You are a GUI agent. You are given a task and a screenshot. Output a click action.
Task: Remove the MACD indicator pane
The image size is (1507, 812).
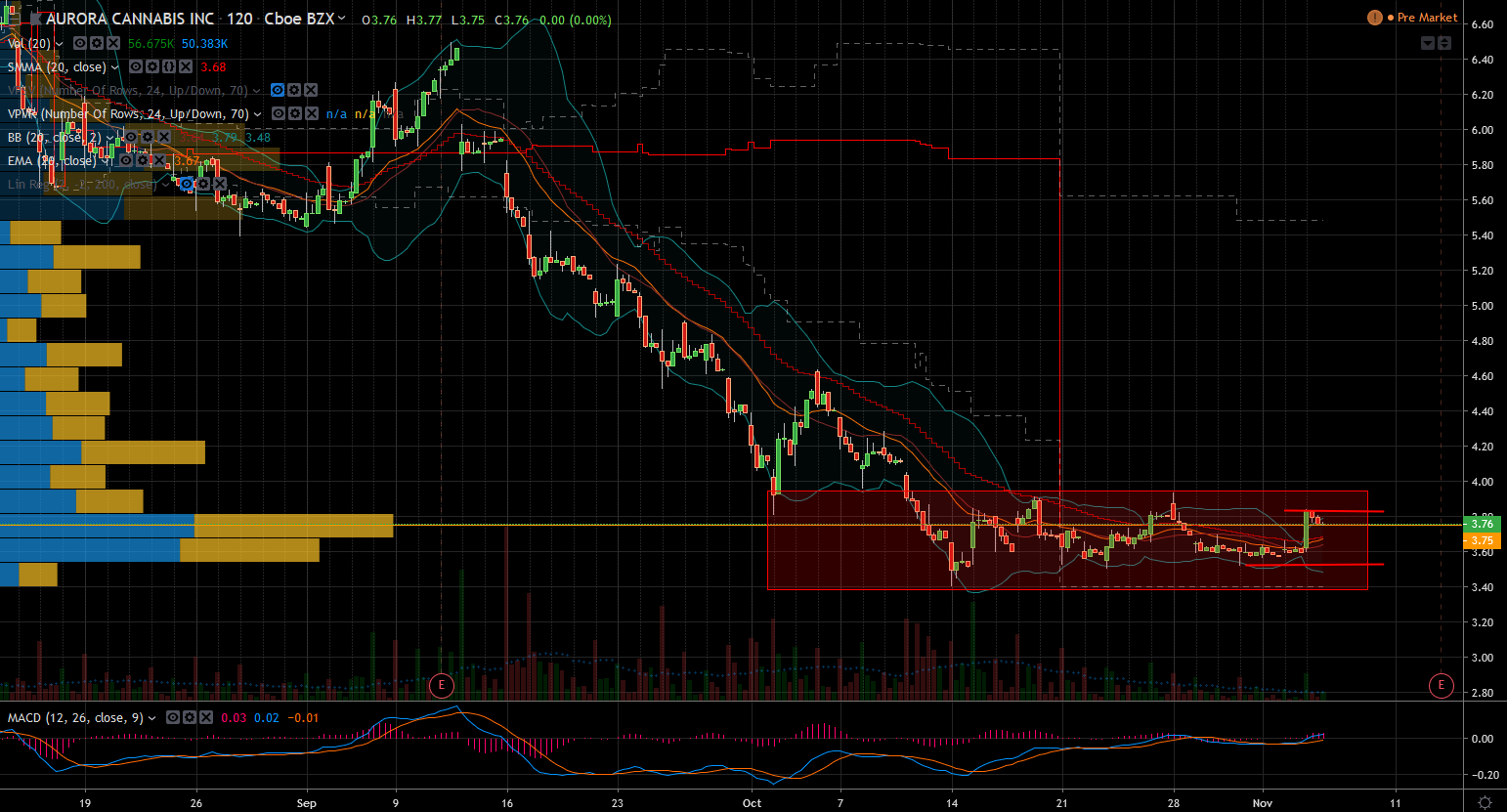(205, 718)
